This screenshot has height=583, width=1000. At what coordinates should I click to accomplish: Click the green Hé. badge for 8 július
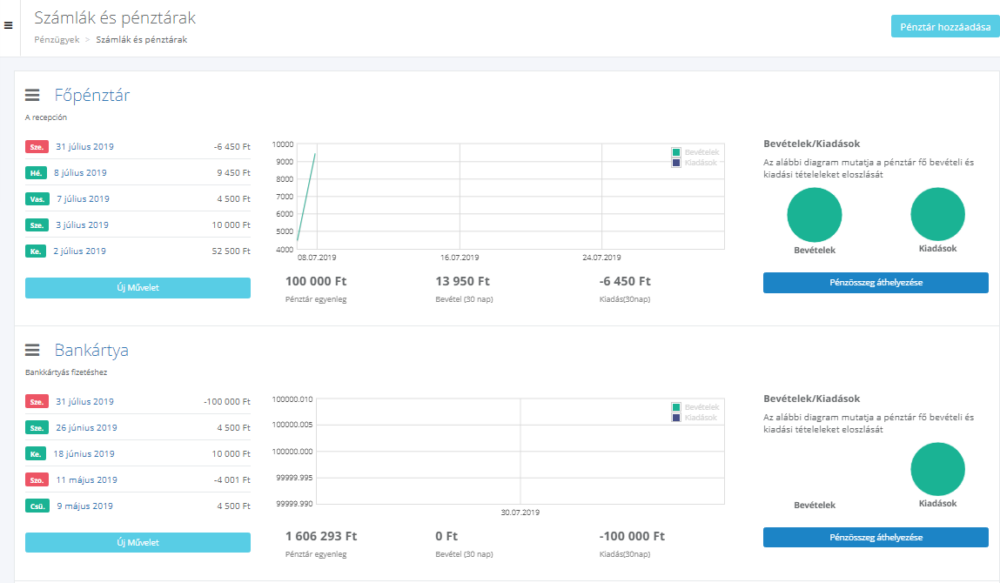pyautogui.click(x=36, y=172)
